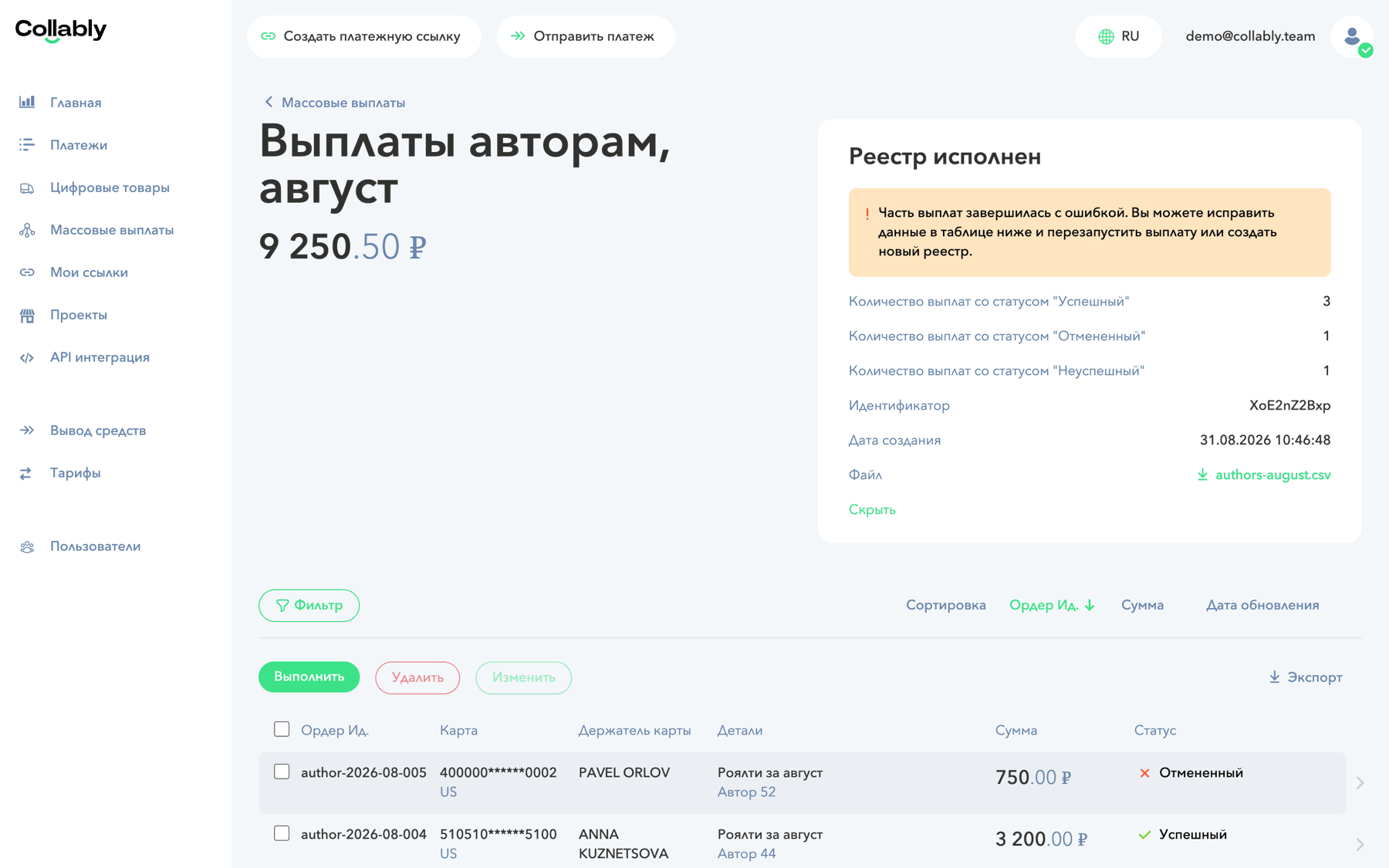Click the Пользователи people icon

point(27,546)
